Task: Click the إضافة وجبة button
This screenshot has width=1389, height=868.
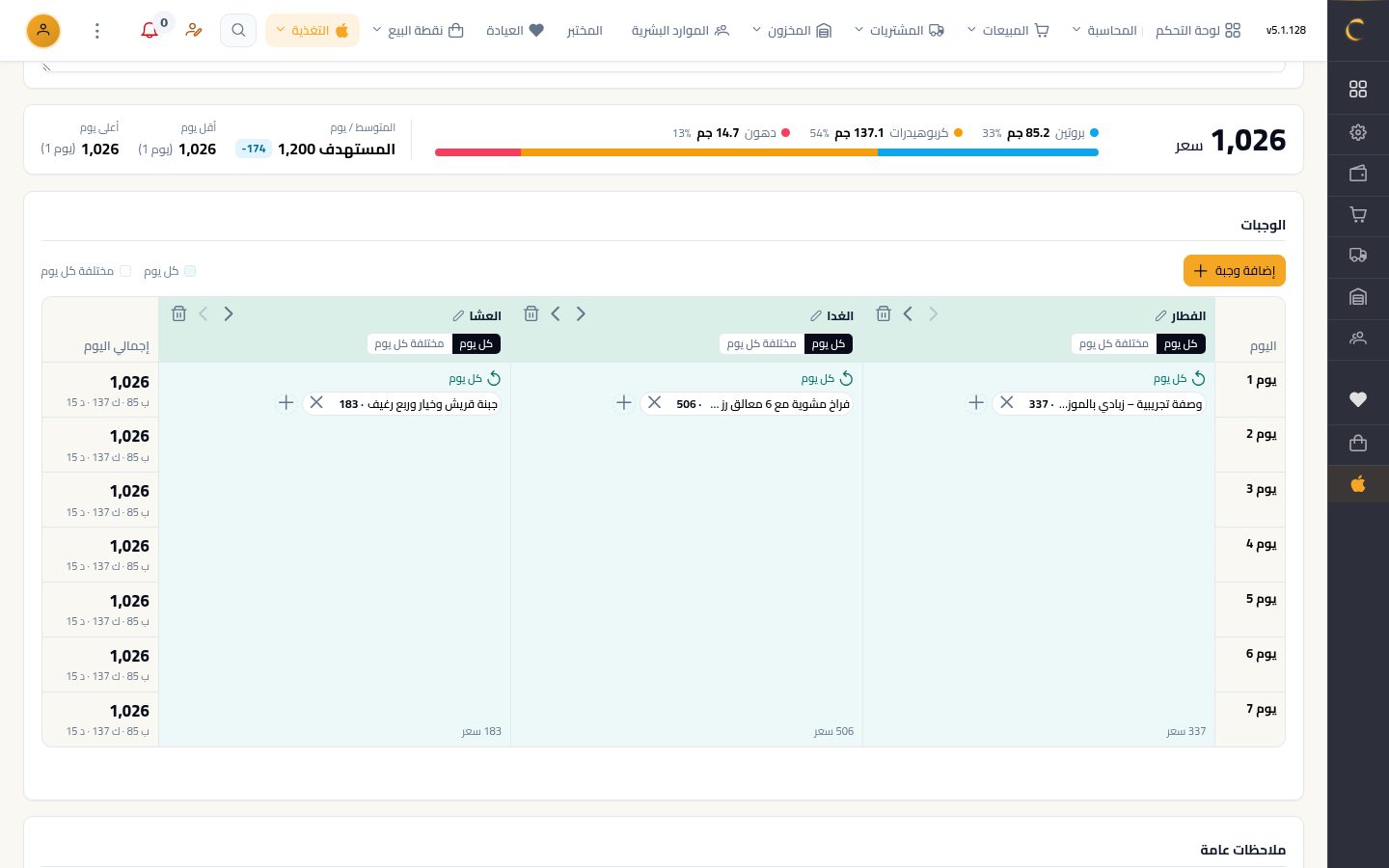Action: point(1235,271)
